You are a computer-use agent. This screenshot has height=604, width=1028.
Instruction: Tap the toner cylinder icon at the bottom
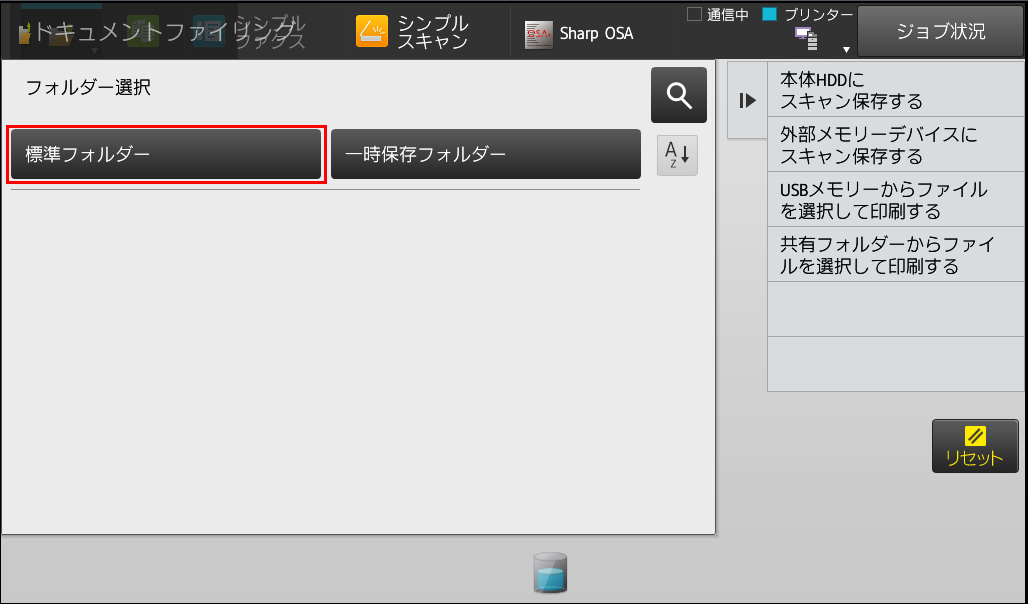click(x=550, y=573)
